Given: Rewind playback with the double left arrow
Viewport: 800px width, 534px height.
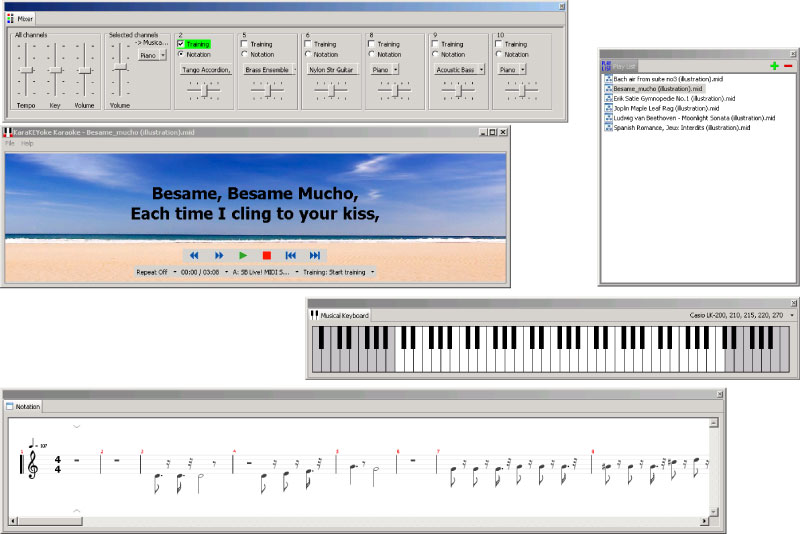Looking at the screenshot, I should pos(194,256).
